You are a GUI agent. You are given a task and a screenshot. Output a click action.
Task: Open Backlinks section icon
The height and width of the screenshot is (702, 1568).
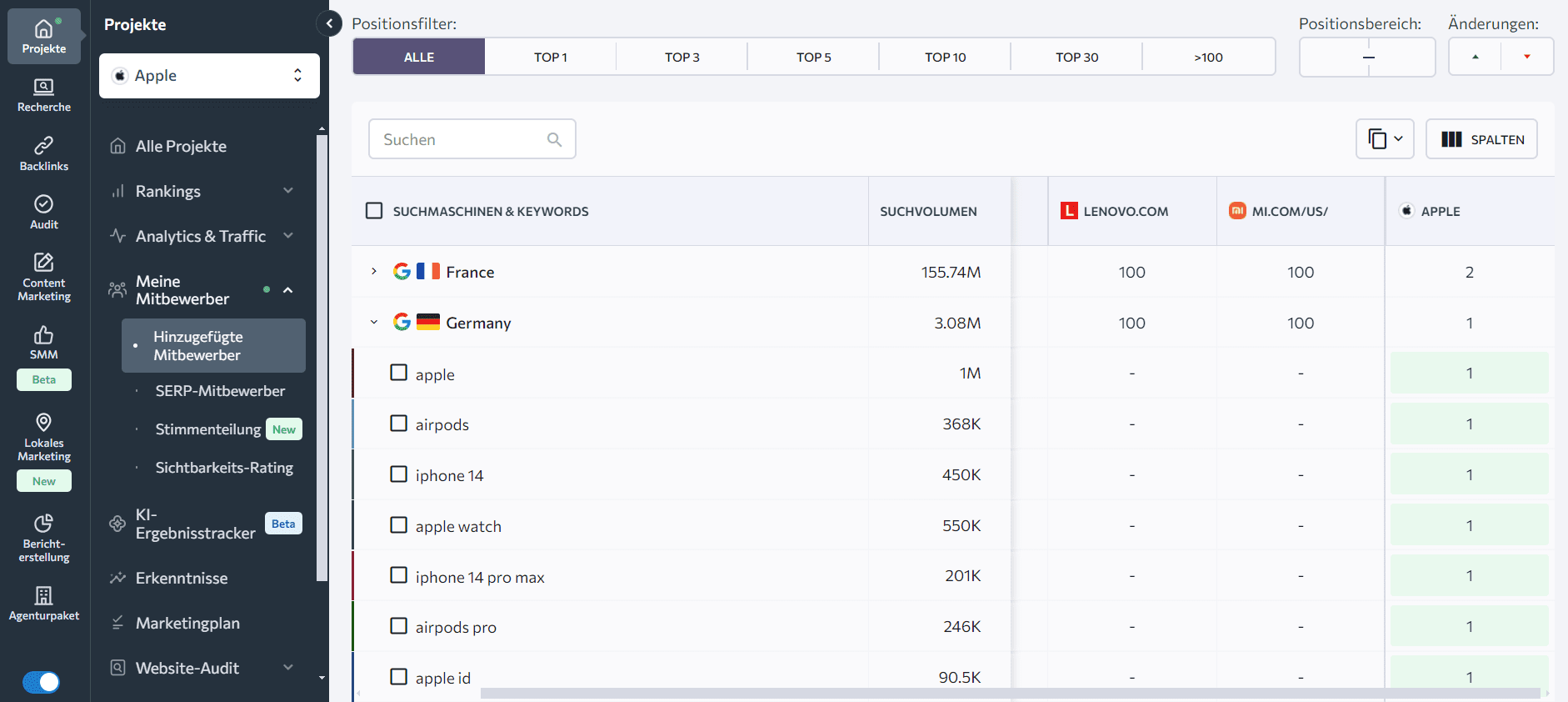[x=44, y=146]
